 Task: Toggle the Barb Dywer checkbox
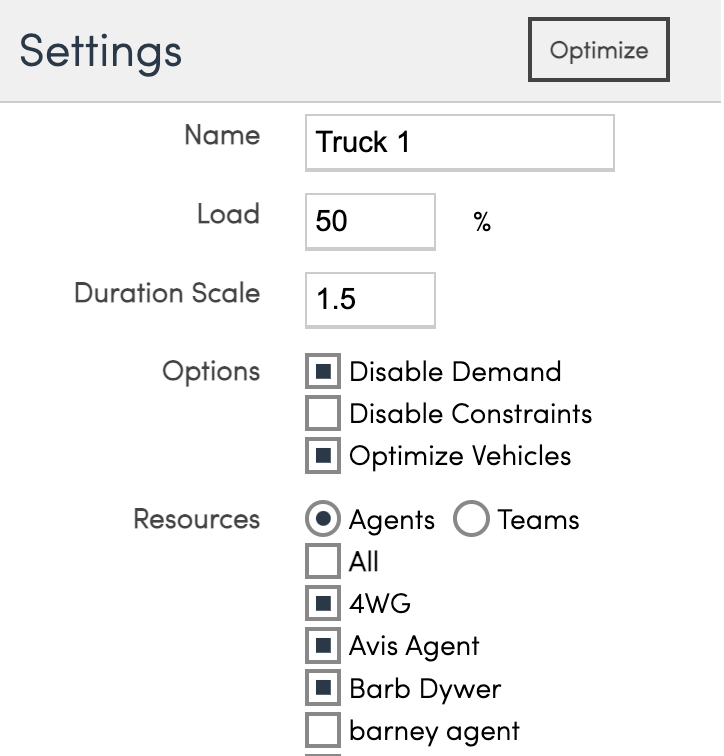coord(322,689)
